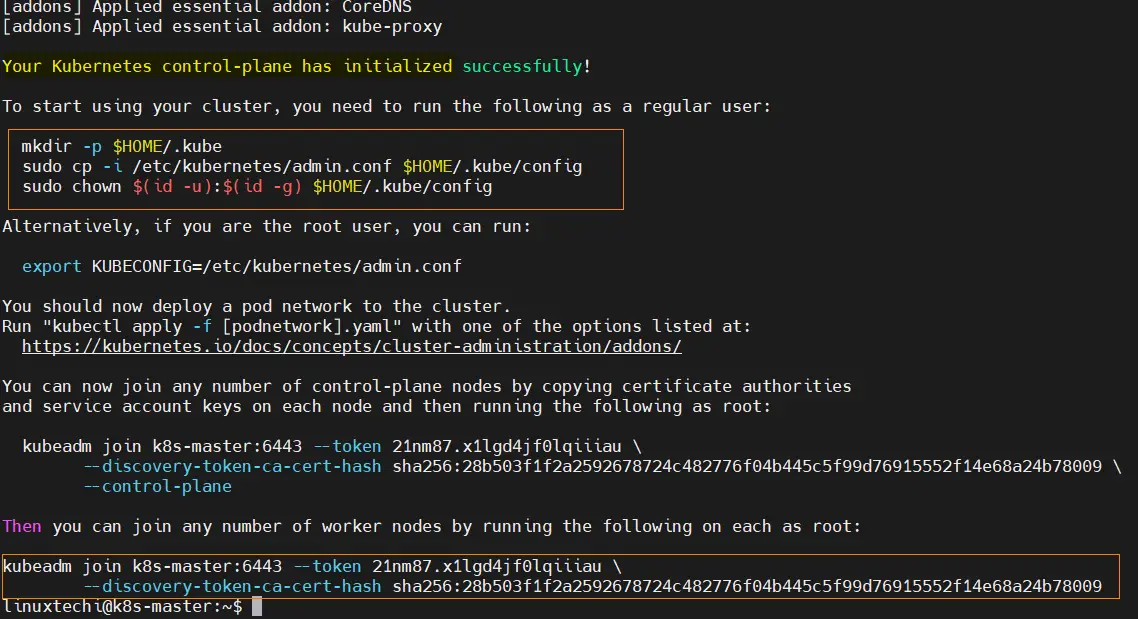Select the "export KUBECONFIG" command line
This screenshot has height=619, width=1138.
[241, 266]
